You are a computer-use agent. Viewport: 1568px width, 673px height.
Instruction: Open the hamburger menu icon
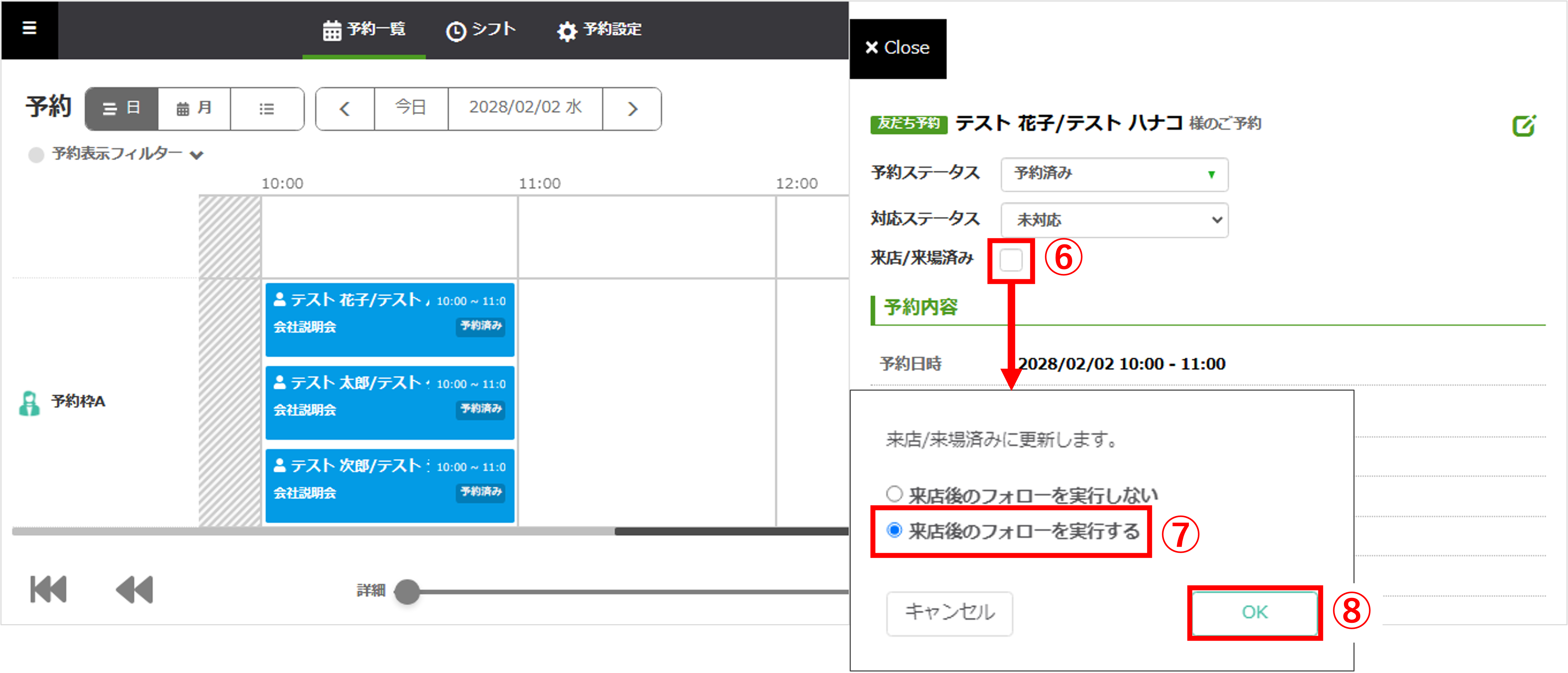tap(29, 28)
